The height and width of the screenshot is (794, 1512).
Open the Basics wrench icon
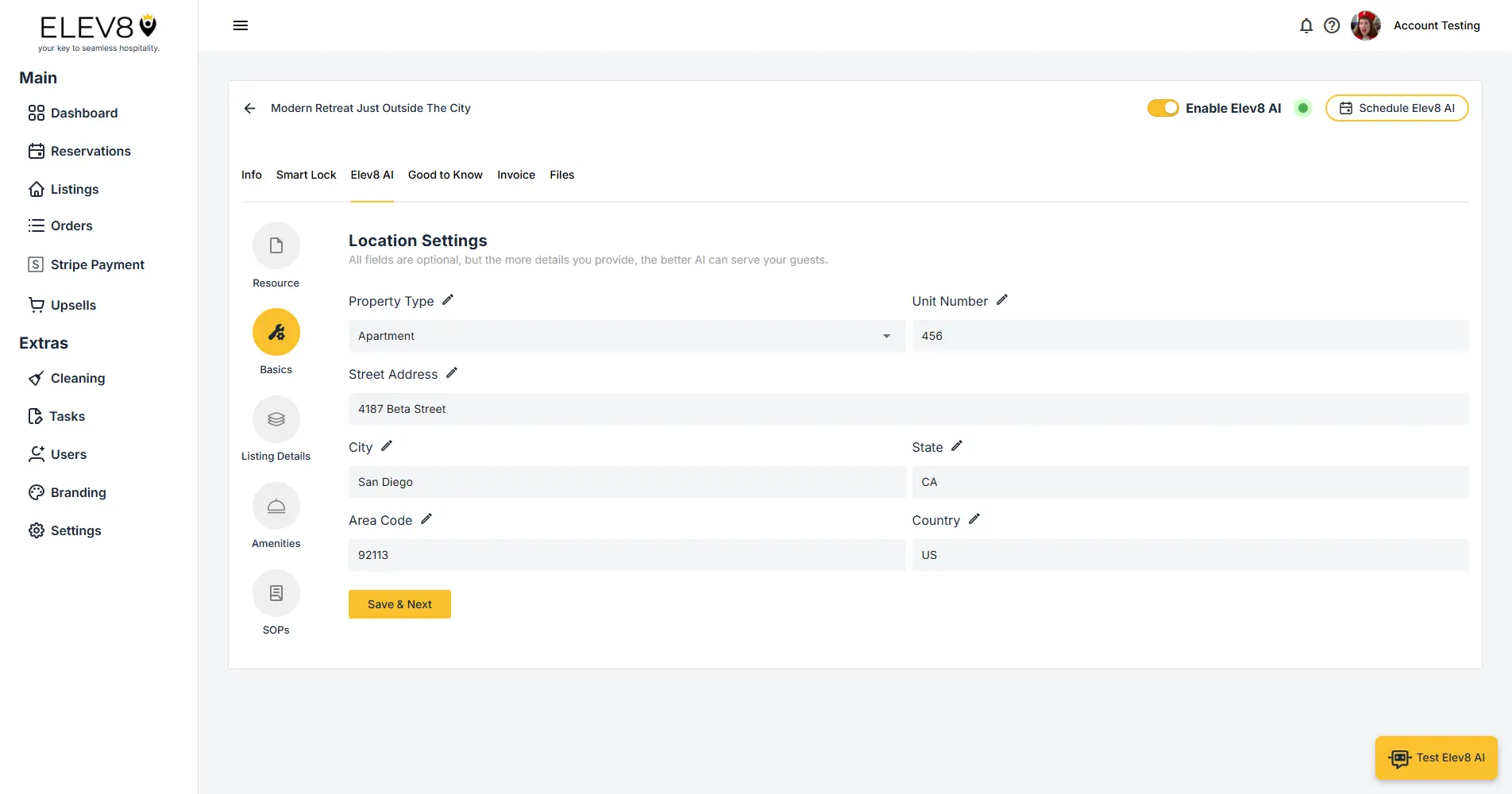(276, 332)
